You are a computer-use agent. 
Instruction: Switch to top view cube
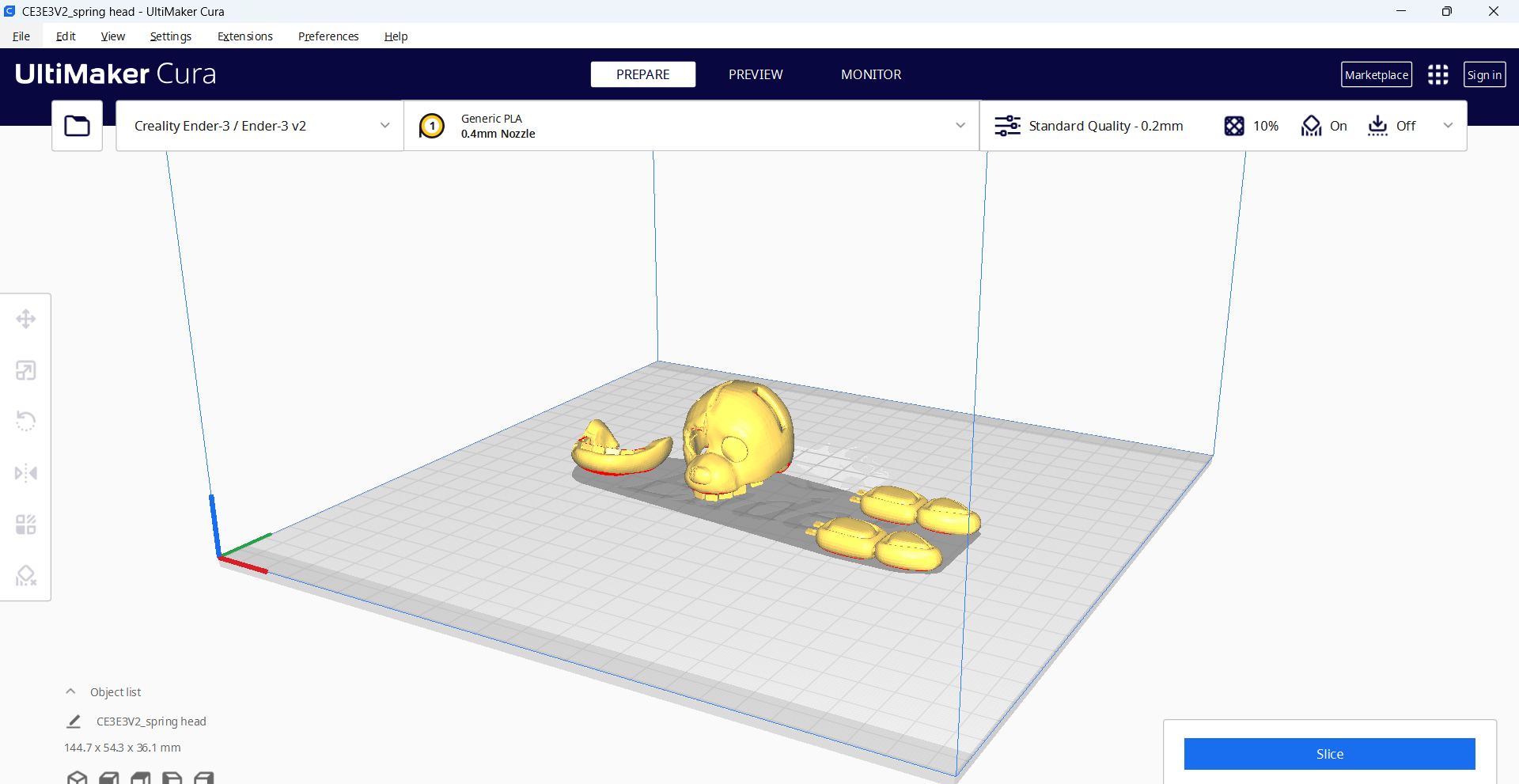pyautogui.click(x=141, y=778)
